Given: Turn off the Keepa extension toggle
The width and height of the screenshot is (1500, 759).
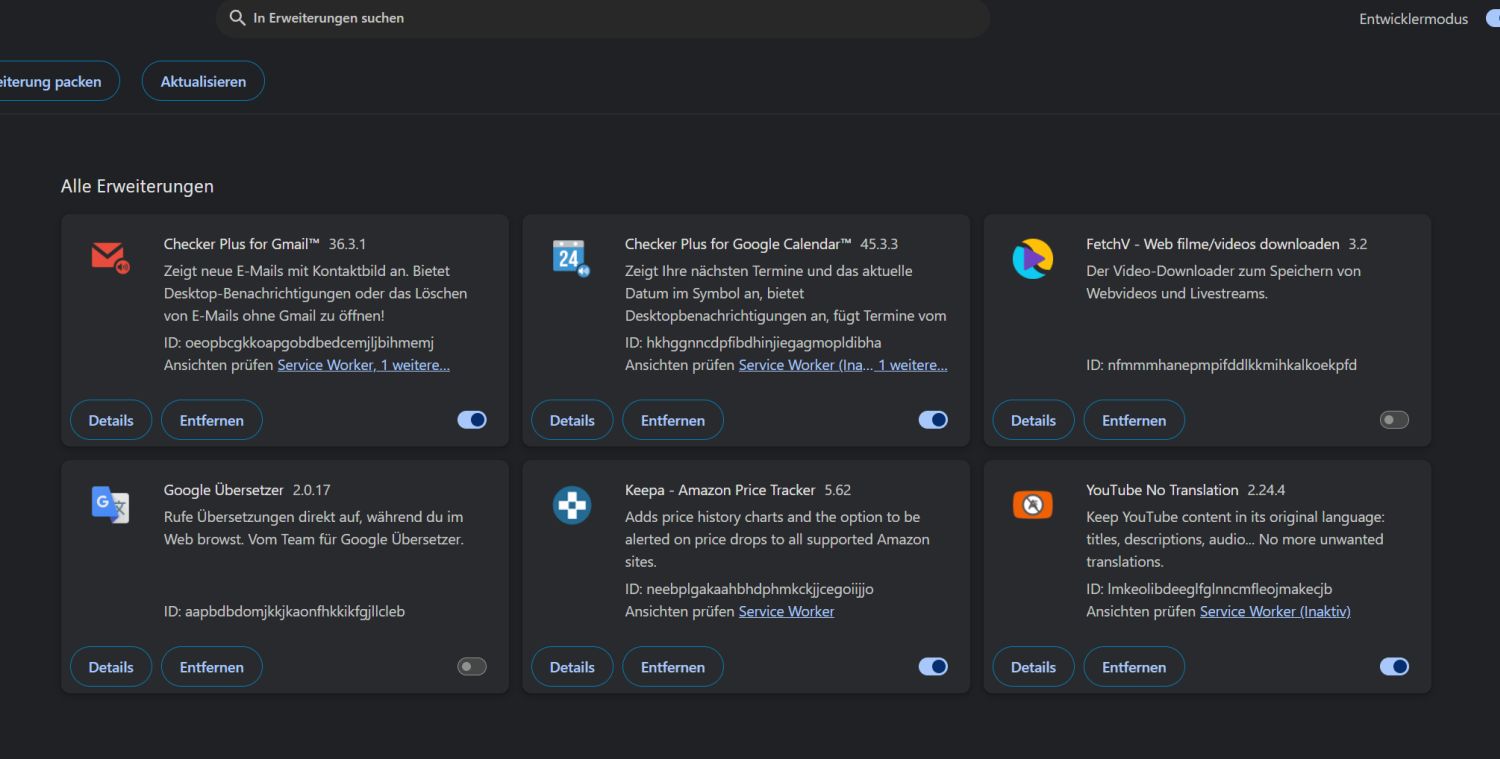Looking at the screenshot, I should point(933,666).
